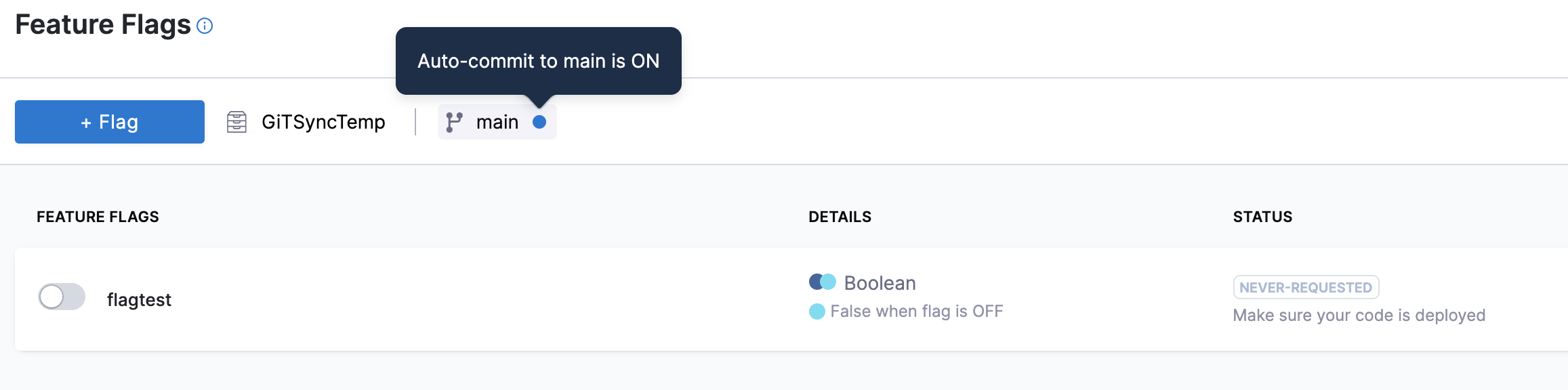Open the main branch selector
The height and width of the screenshot is (390, 1568).
tap(497, 122)
